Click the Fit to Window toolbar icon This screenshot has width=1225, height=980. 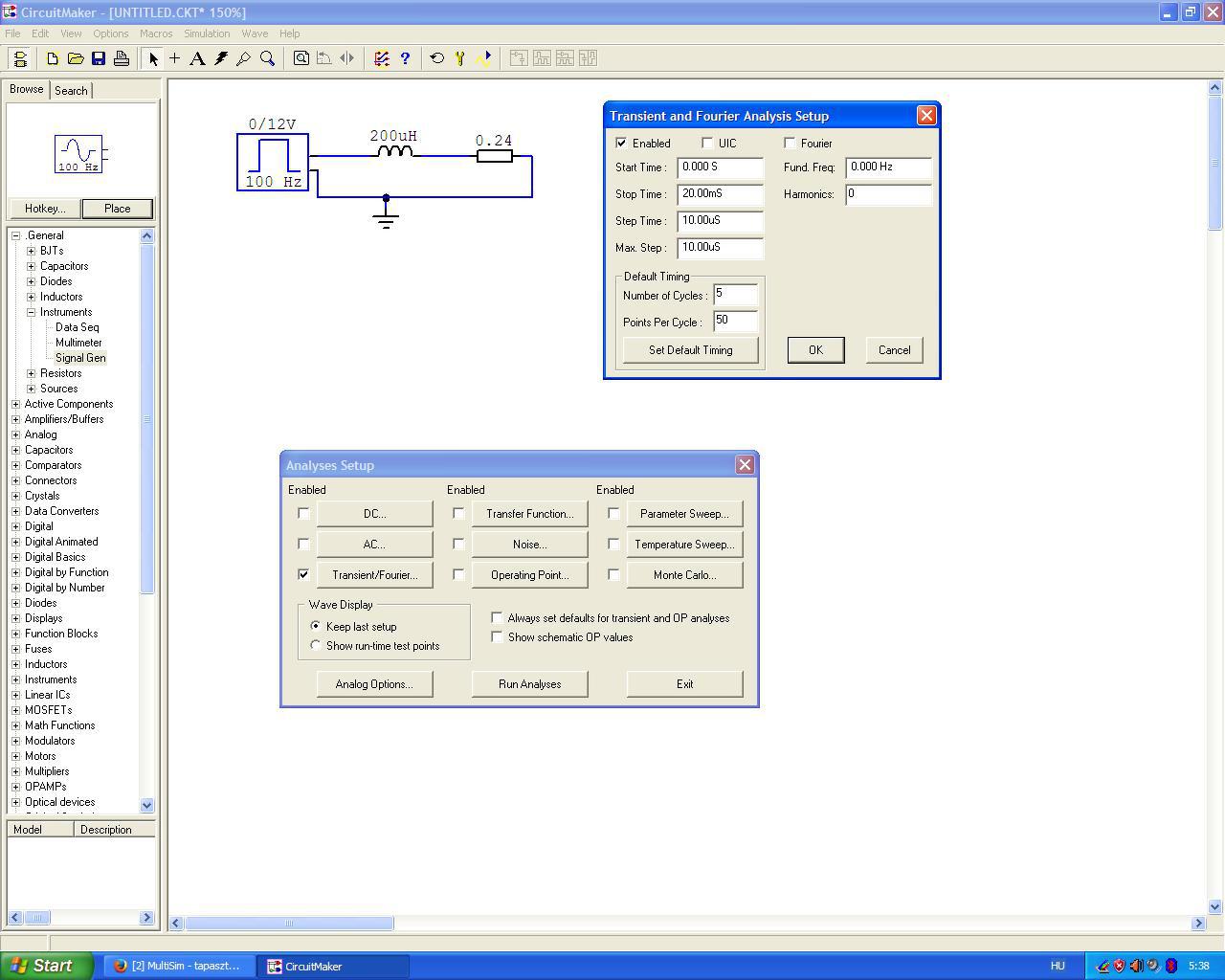pos(301,58)
